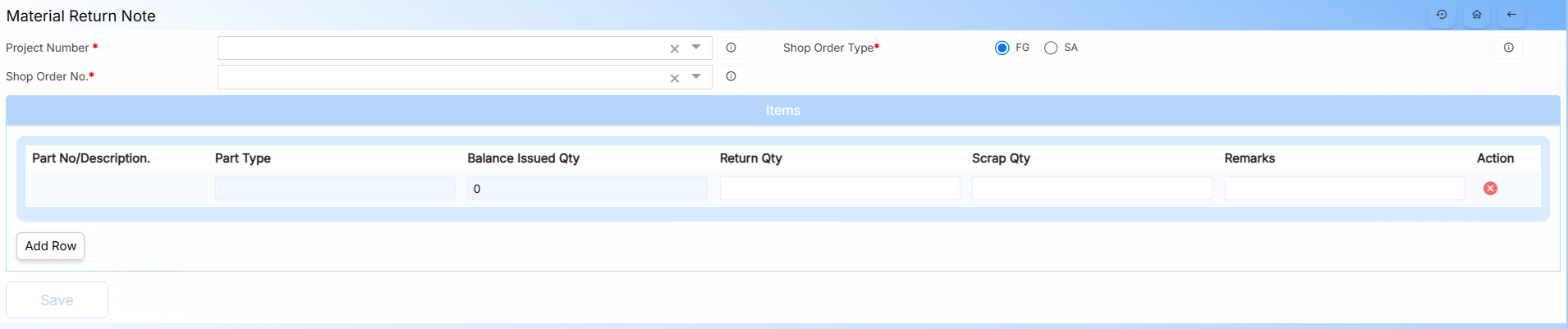Click the Save button

(57, 300)
